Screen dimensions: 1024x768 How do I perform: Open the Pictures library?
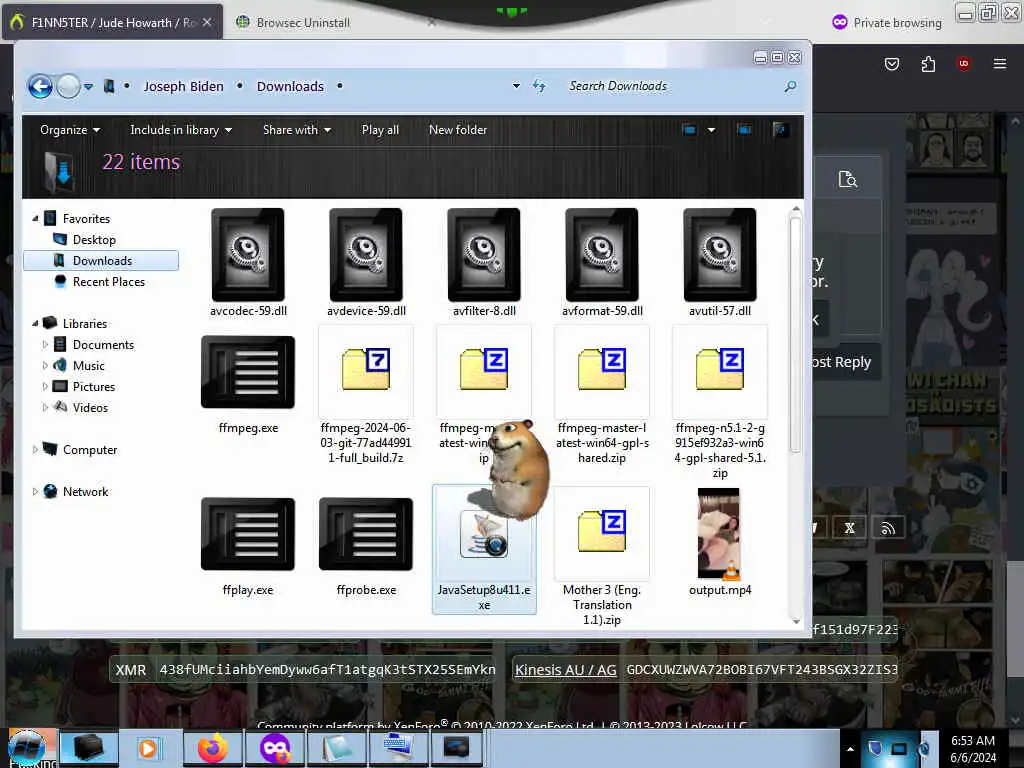coord(93,387)
